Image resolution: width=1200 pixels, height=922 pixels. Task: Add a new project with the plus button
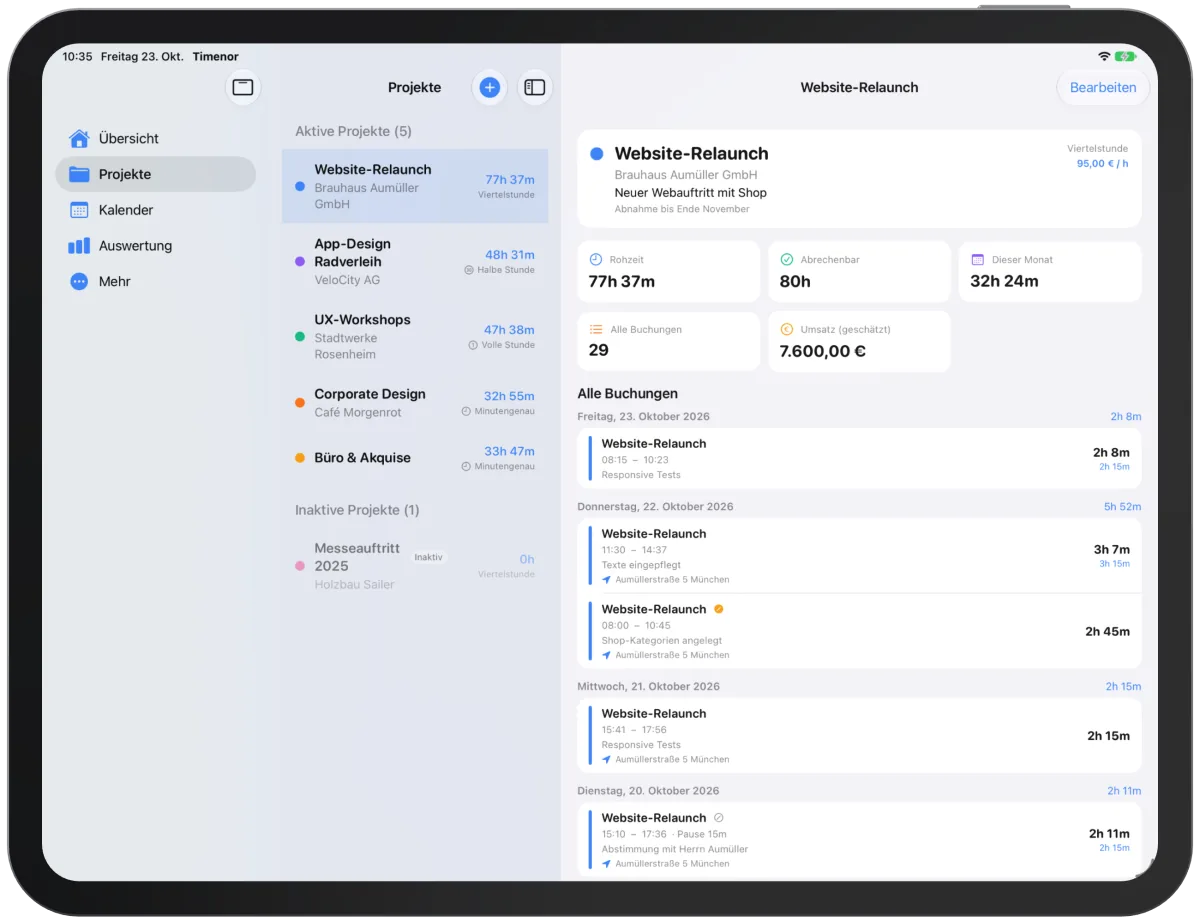click(489, 87)
